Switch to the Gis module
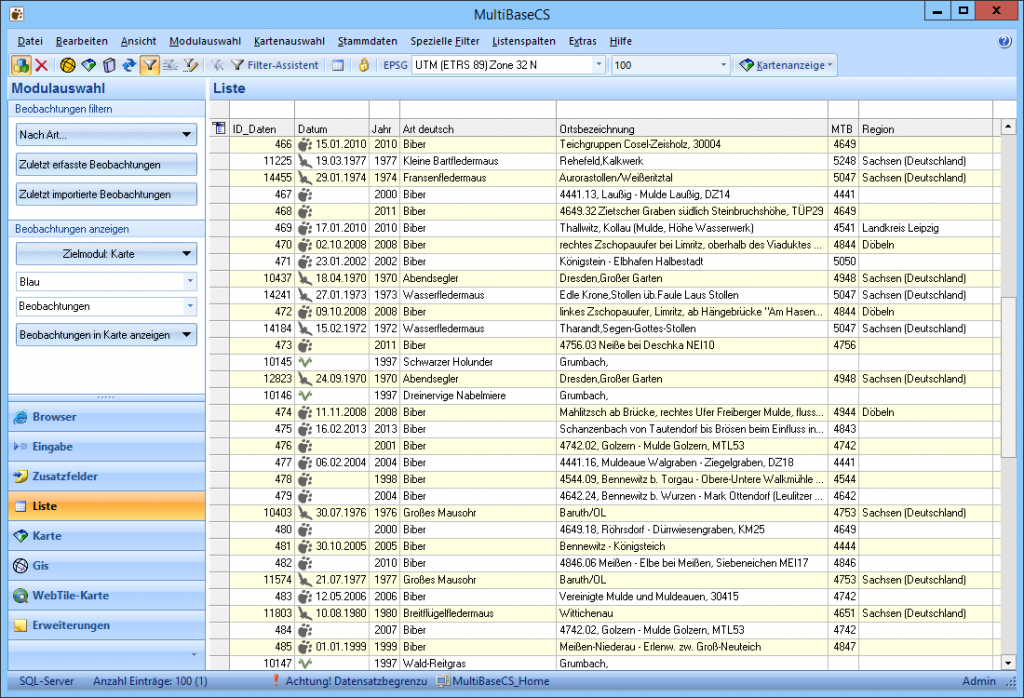Image resolution: width=1024 pixels, height=698 pixels. click(x=106, y=565)
